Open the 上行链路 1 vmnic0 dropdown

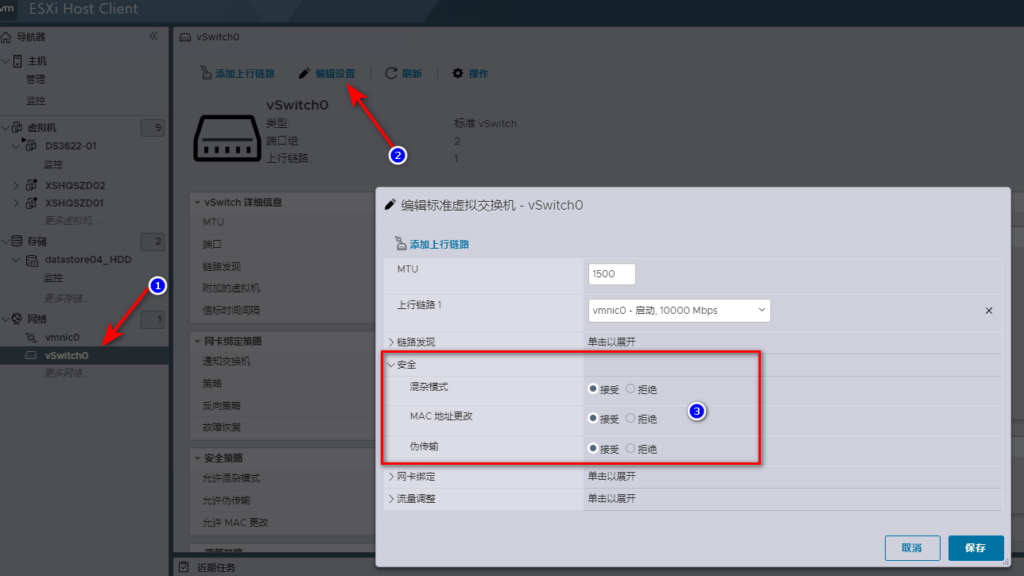(679, 311)
